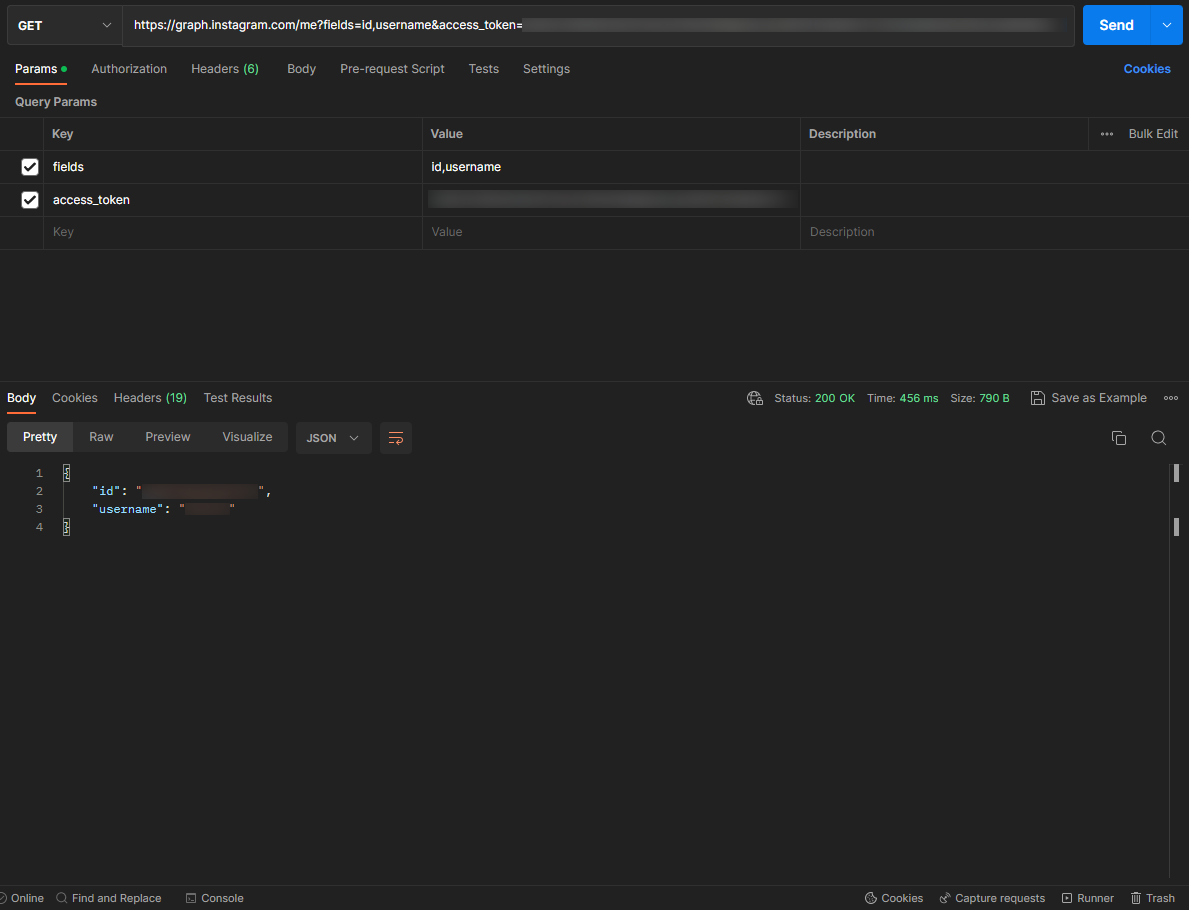Open Cookies from bottom status bar
Image resolution: width=1189 pixels, height=910 pixels.
894,898
